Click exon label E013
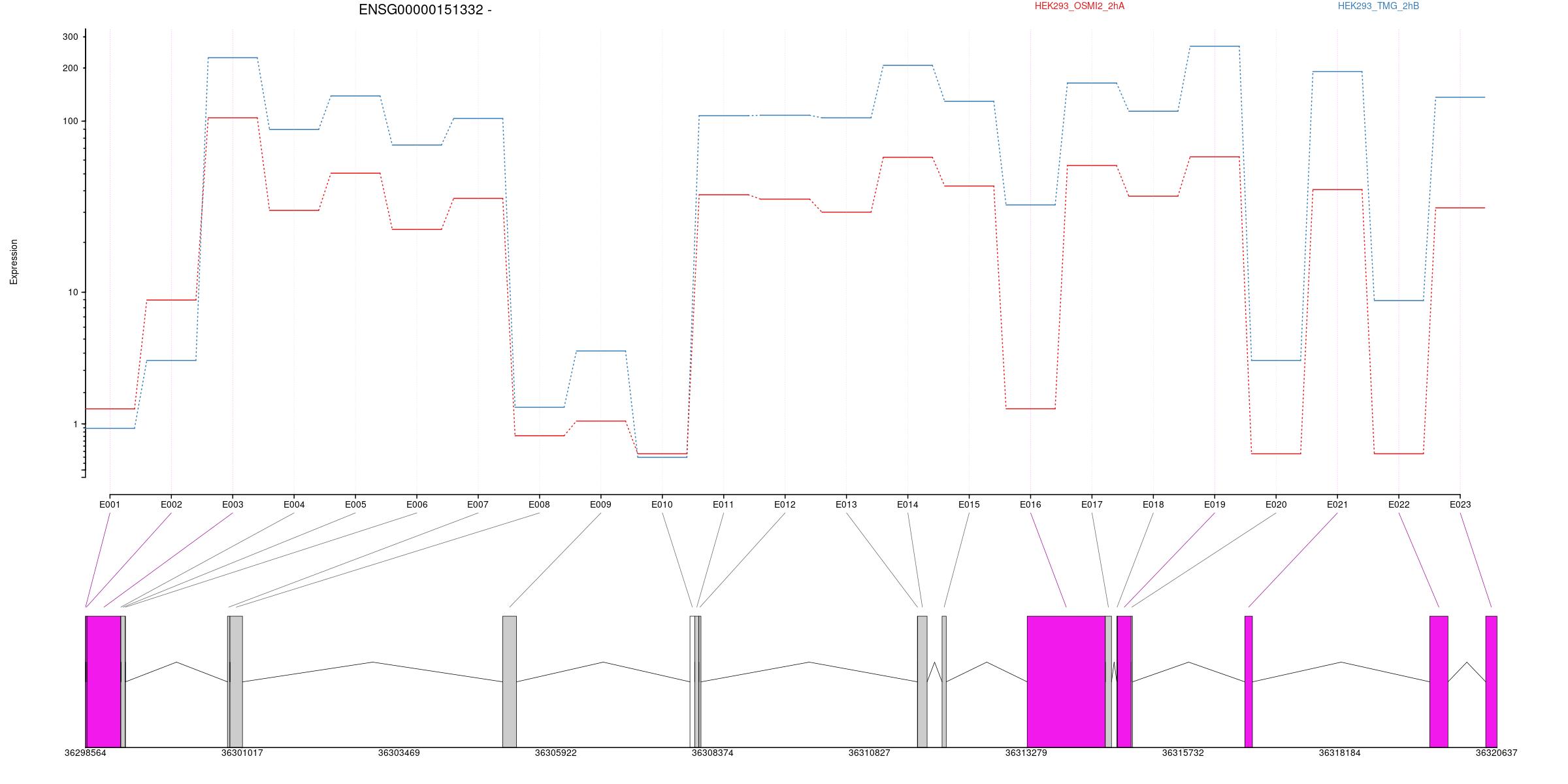This screenshot has height=784, width=1568. (x=846, y=504)
